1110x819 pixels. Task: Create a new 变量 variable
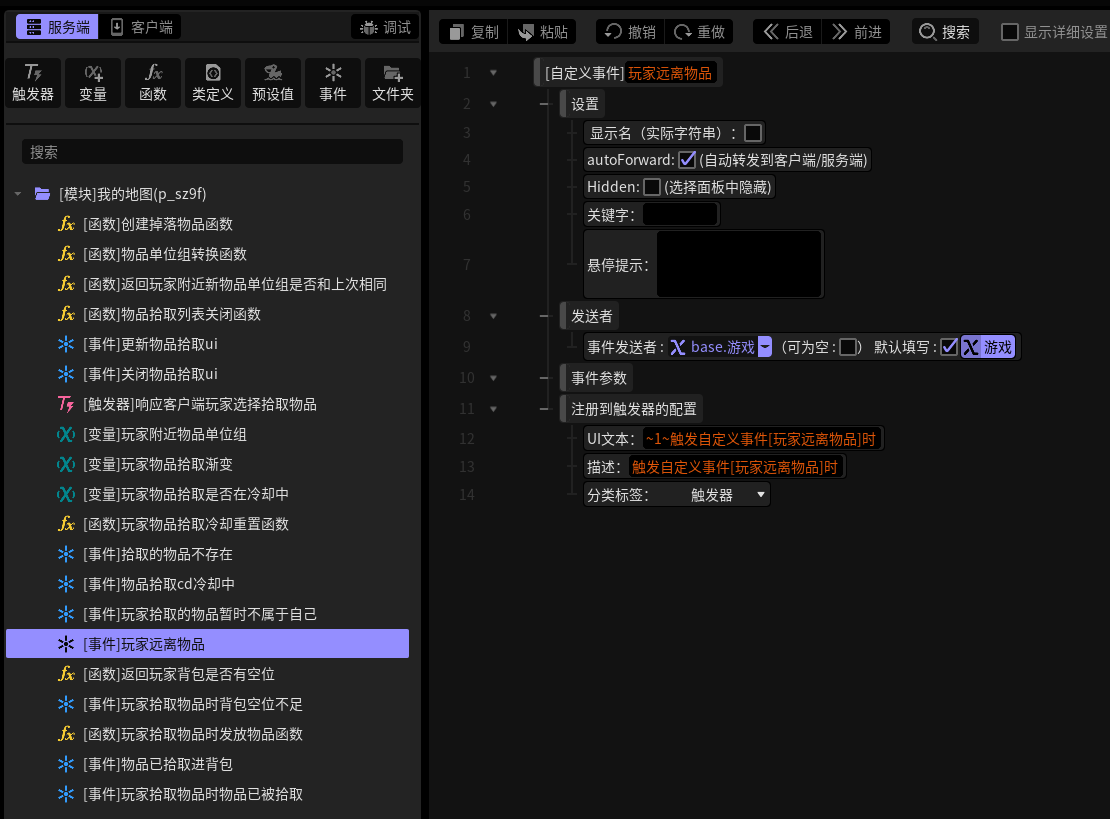tap(93, 83)
